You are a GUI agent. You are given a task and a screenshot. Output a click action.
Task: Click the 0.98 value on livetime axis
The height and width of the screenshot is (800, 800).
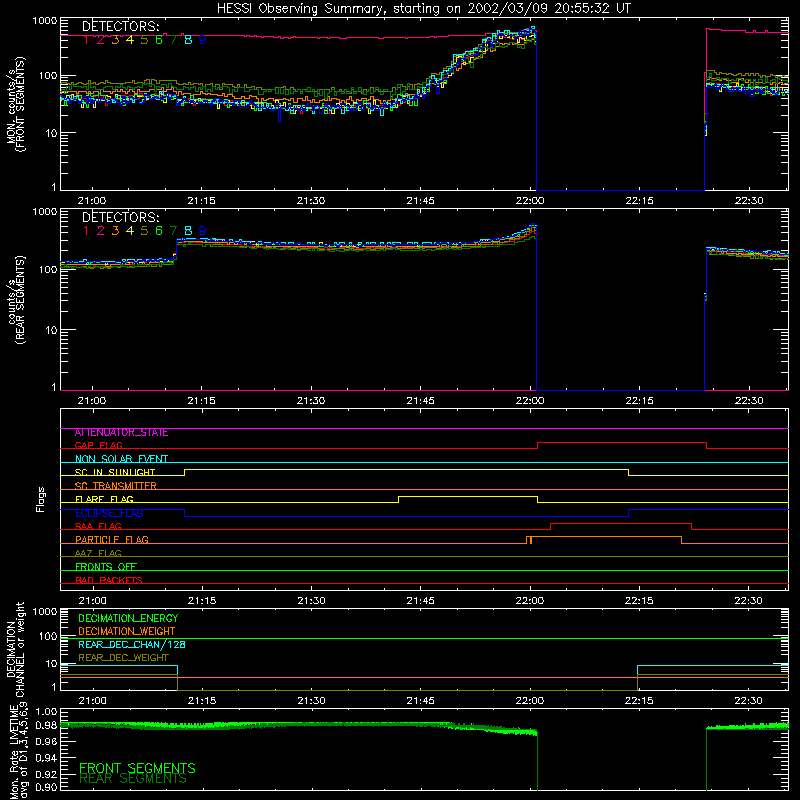click(46, 725)
